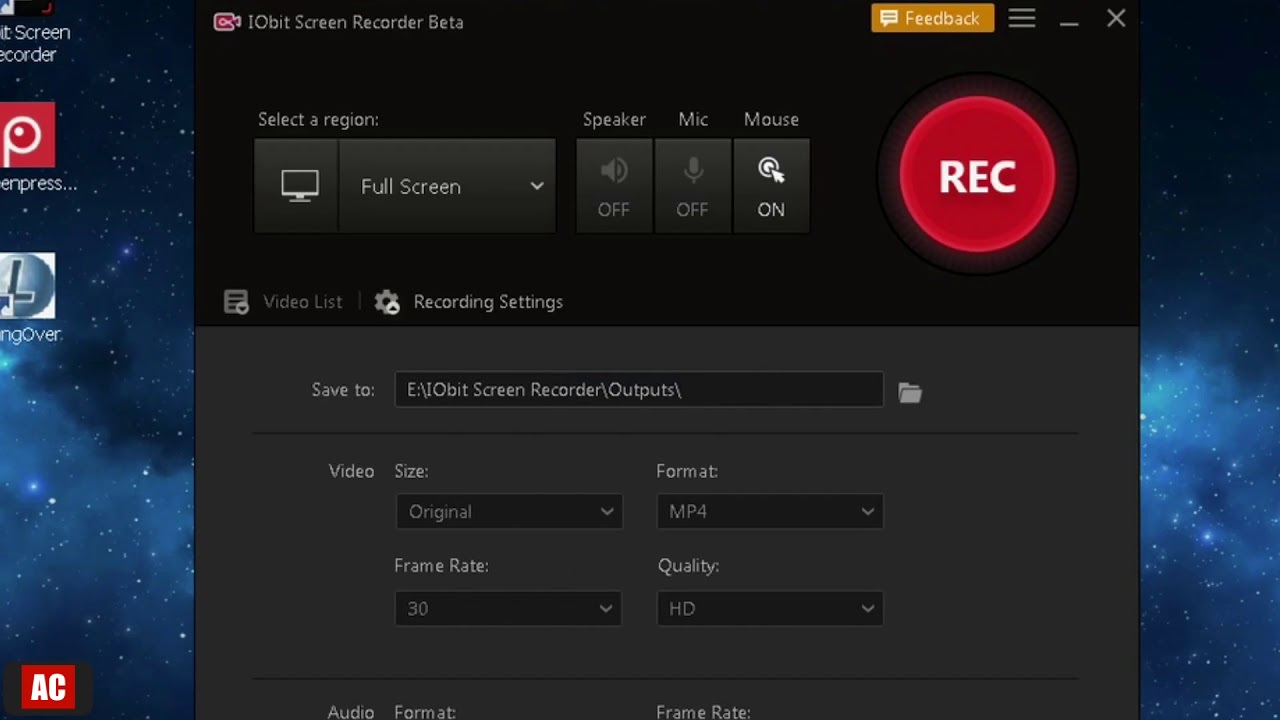
Task: Start recording with the red REC button
Action: (x=977, y=176)
